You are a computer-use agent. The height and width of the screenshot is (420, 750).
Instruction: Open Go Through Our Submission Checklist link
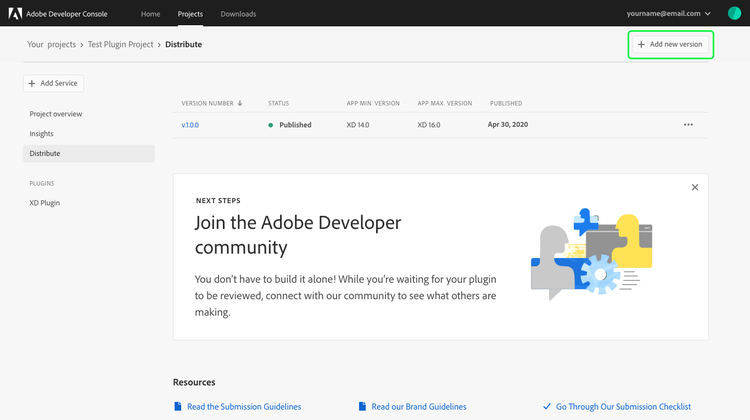[623, 407]
